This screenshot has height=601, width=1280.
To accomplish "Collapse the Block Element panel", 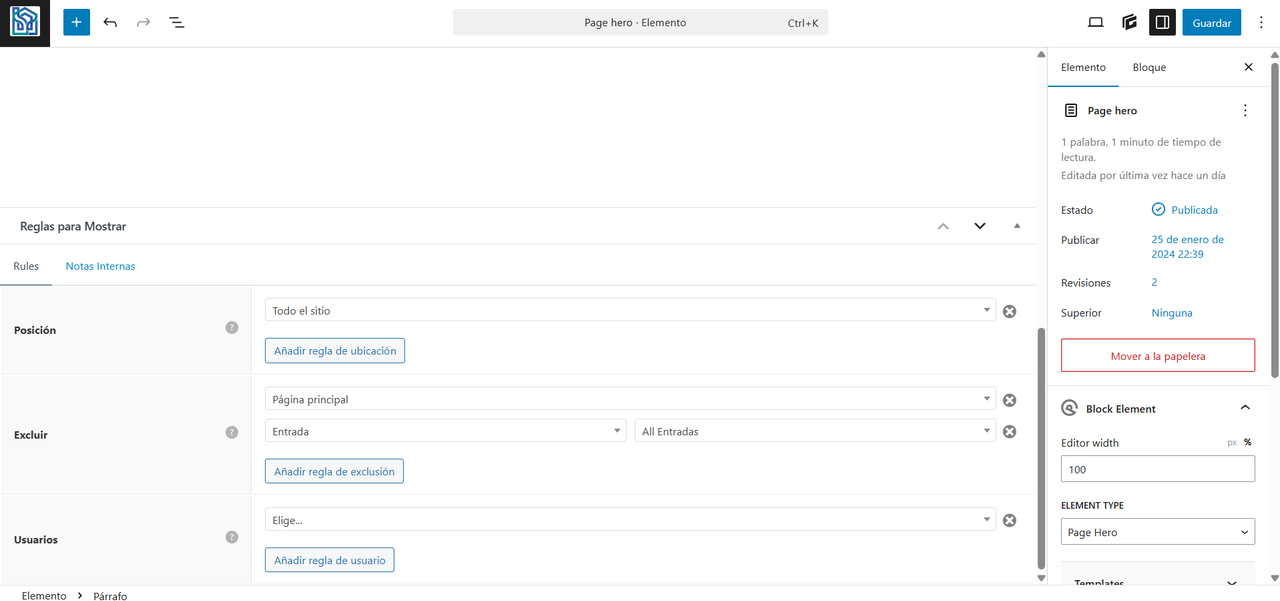I will pos(1245,408).
